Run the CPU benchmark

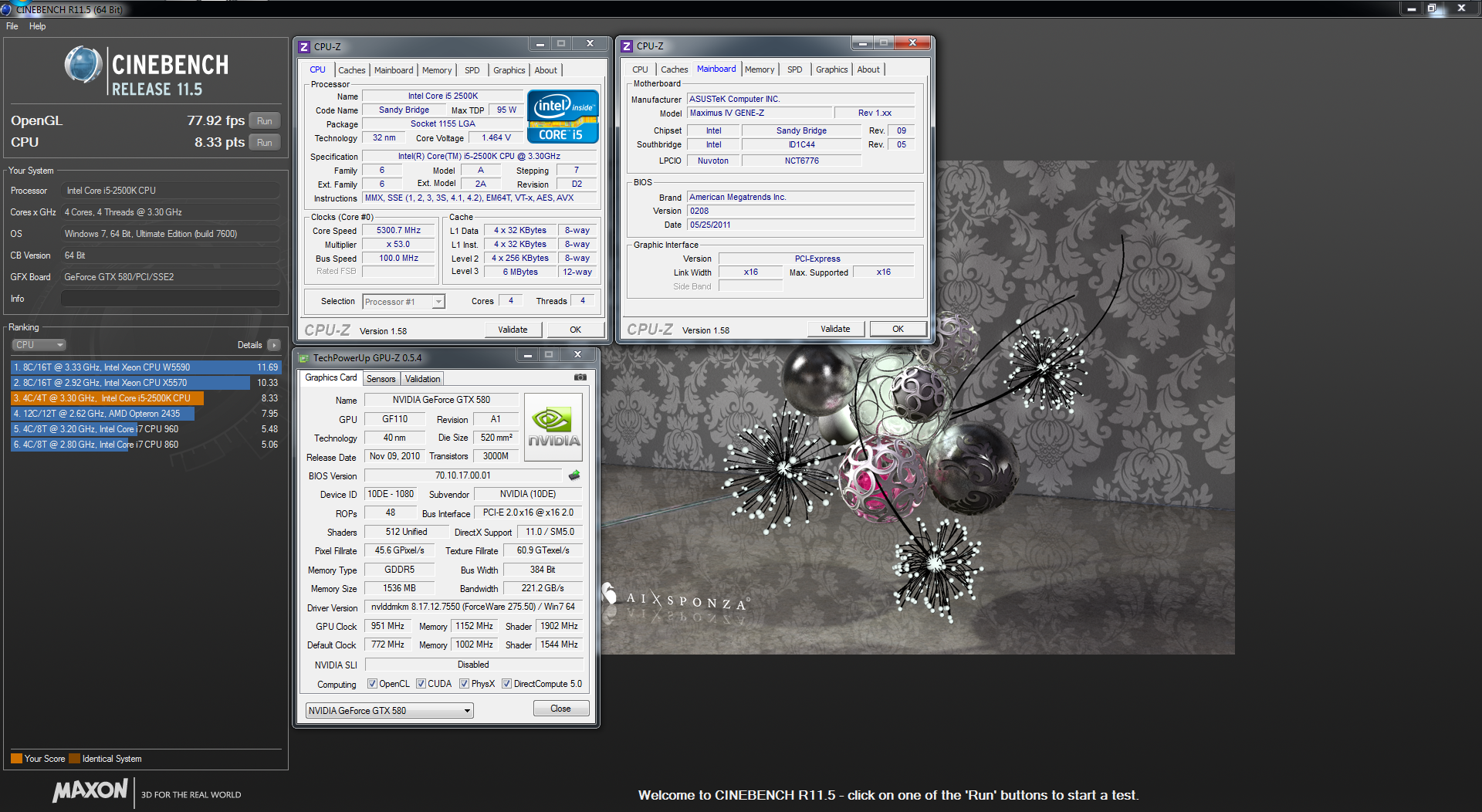[x=265, y=143]
